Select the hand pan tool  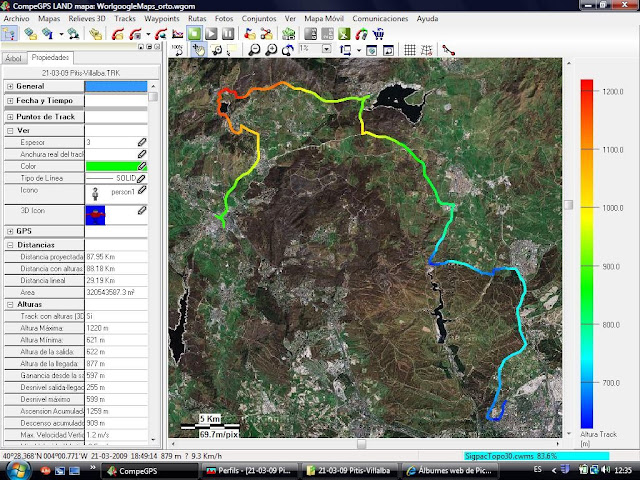coord(198,49)
